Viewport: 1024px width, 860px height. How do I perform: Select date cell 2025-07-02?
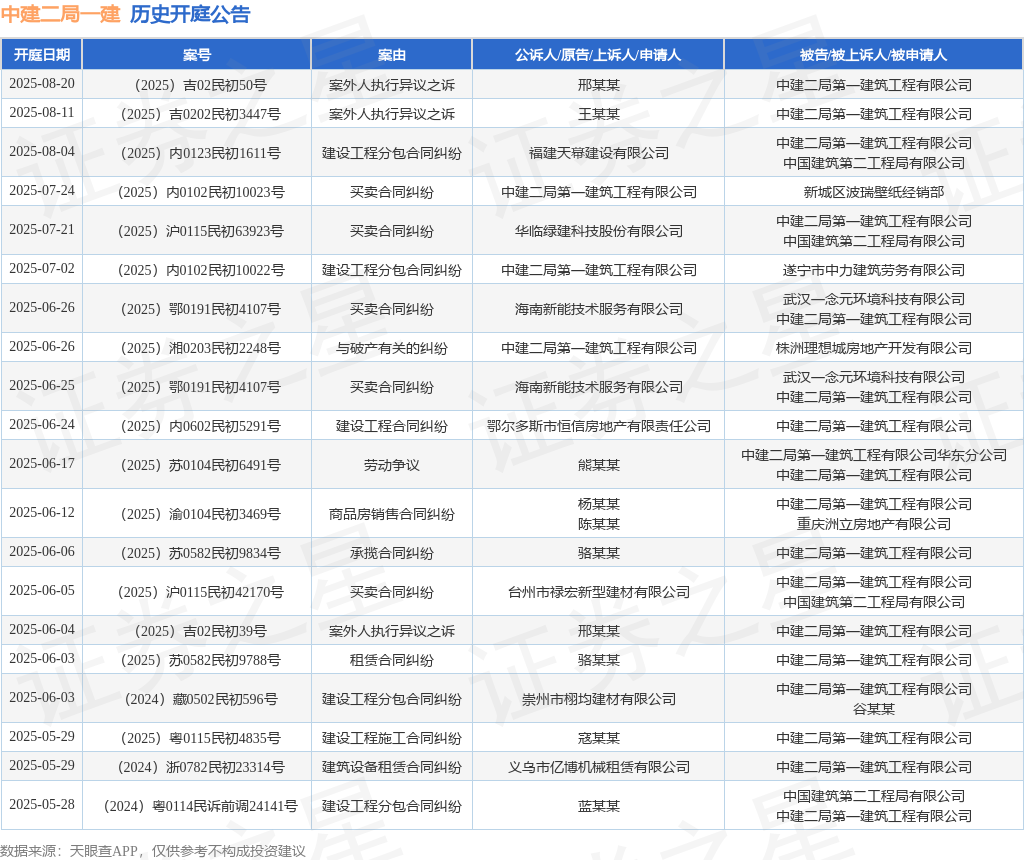click(42, 268)
